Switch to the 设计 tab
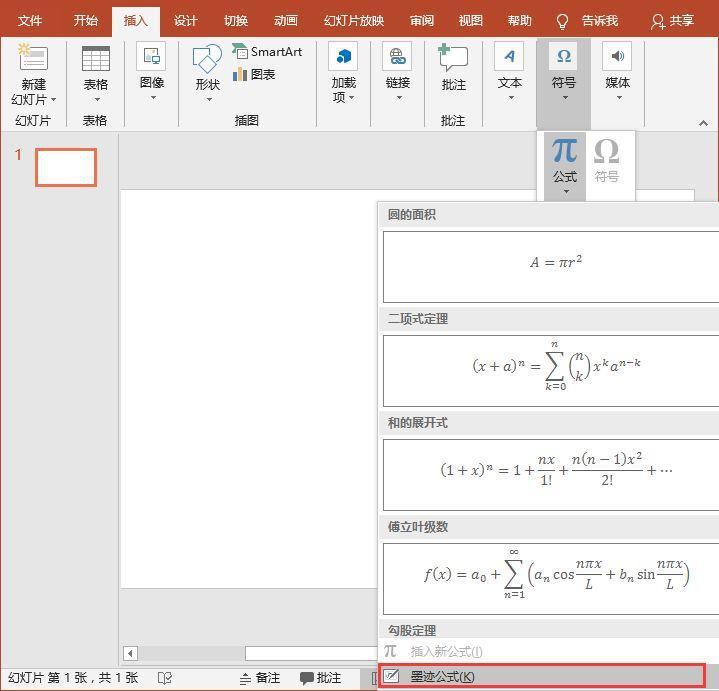 pos(185,21)
